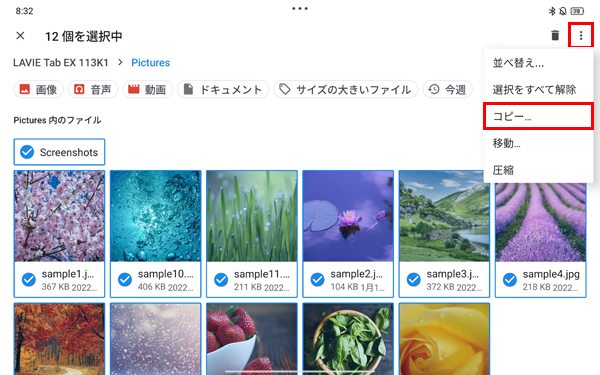This screenshot has height=375, width=600.
Task: Open the three-dot overflow menu
Action: [581, 36]
